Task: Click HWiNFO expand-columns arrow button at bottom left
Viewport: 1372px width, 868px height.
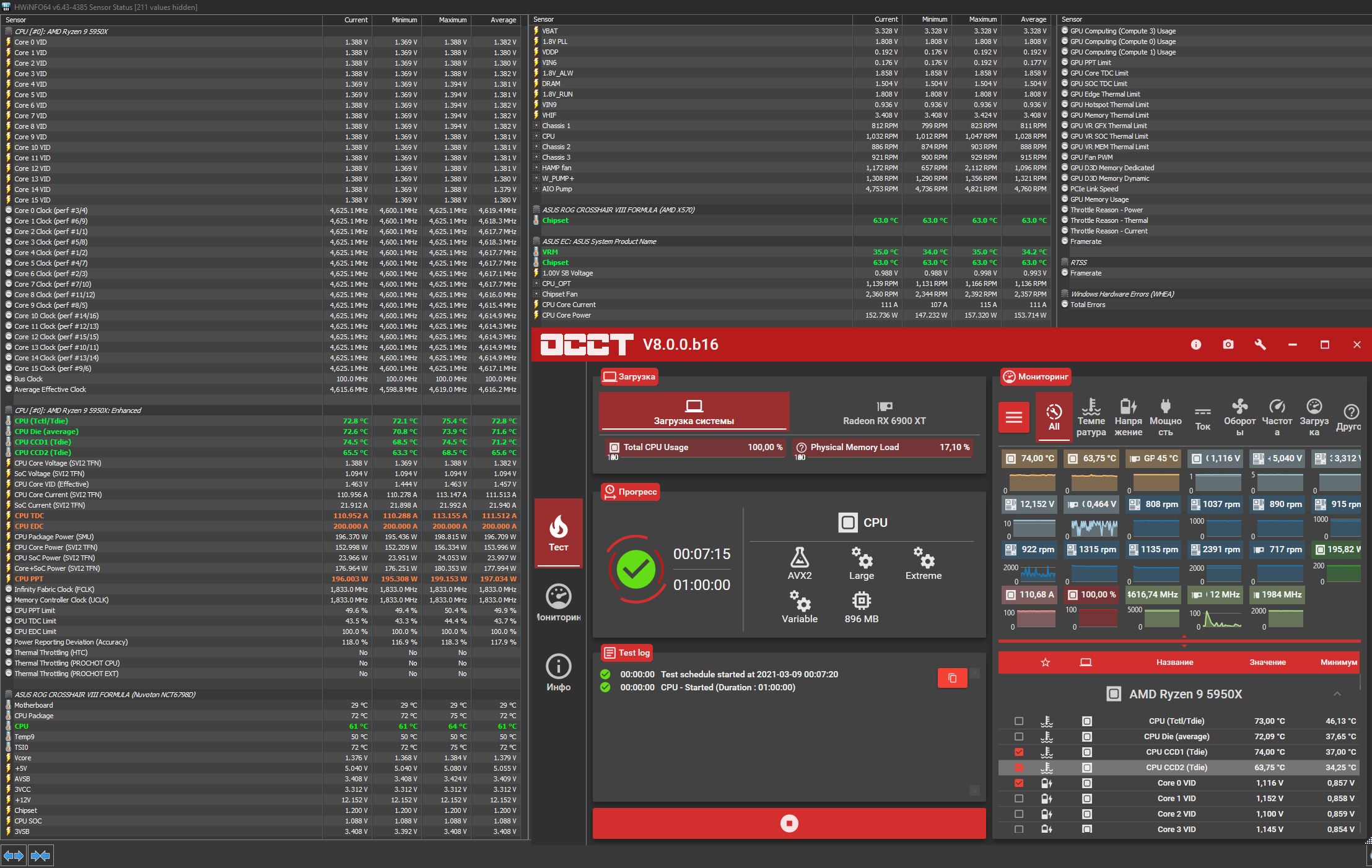Action: (14, 856)
